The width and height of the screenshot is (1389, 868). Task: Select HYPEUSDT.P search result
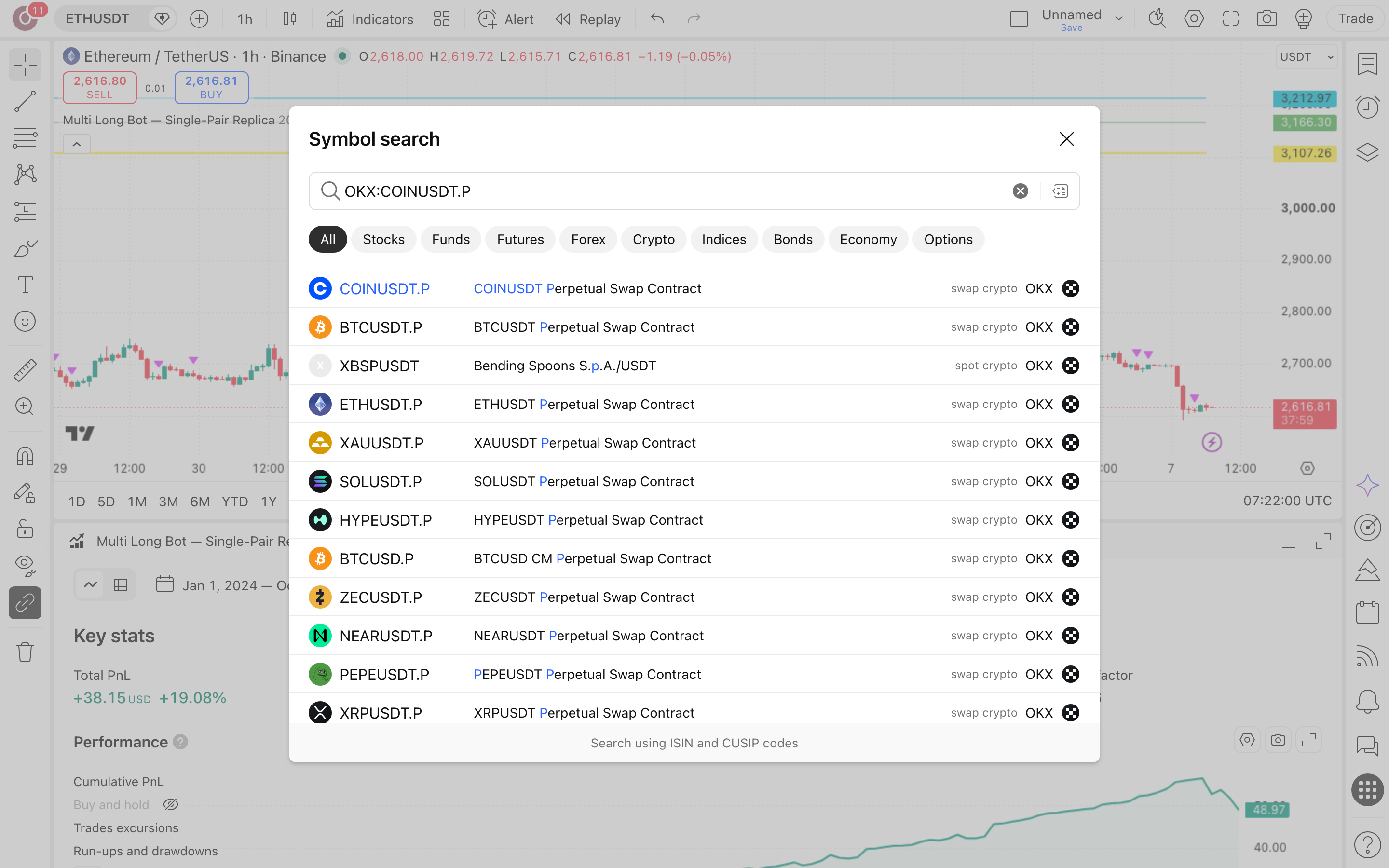(694, 520)
